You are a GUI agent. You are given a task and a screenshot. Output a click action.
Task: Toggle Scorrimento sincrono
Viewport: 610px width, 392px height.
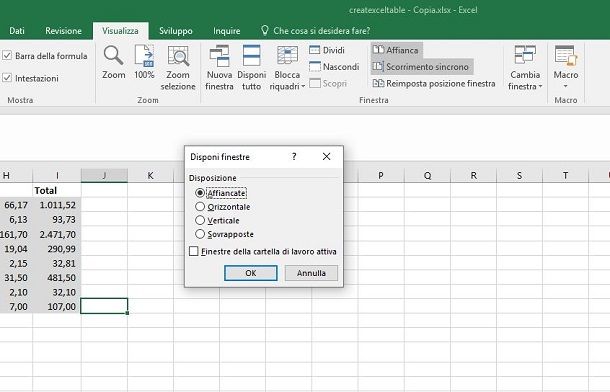point(421,67)
